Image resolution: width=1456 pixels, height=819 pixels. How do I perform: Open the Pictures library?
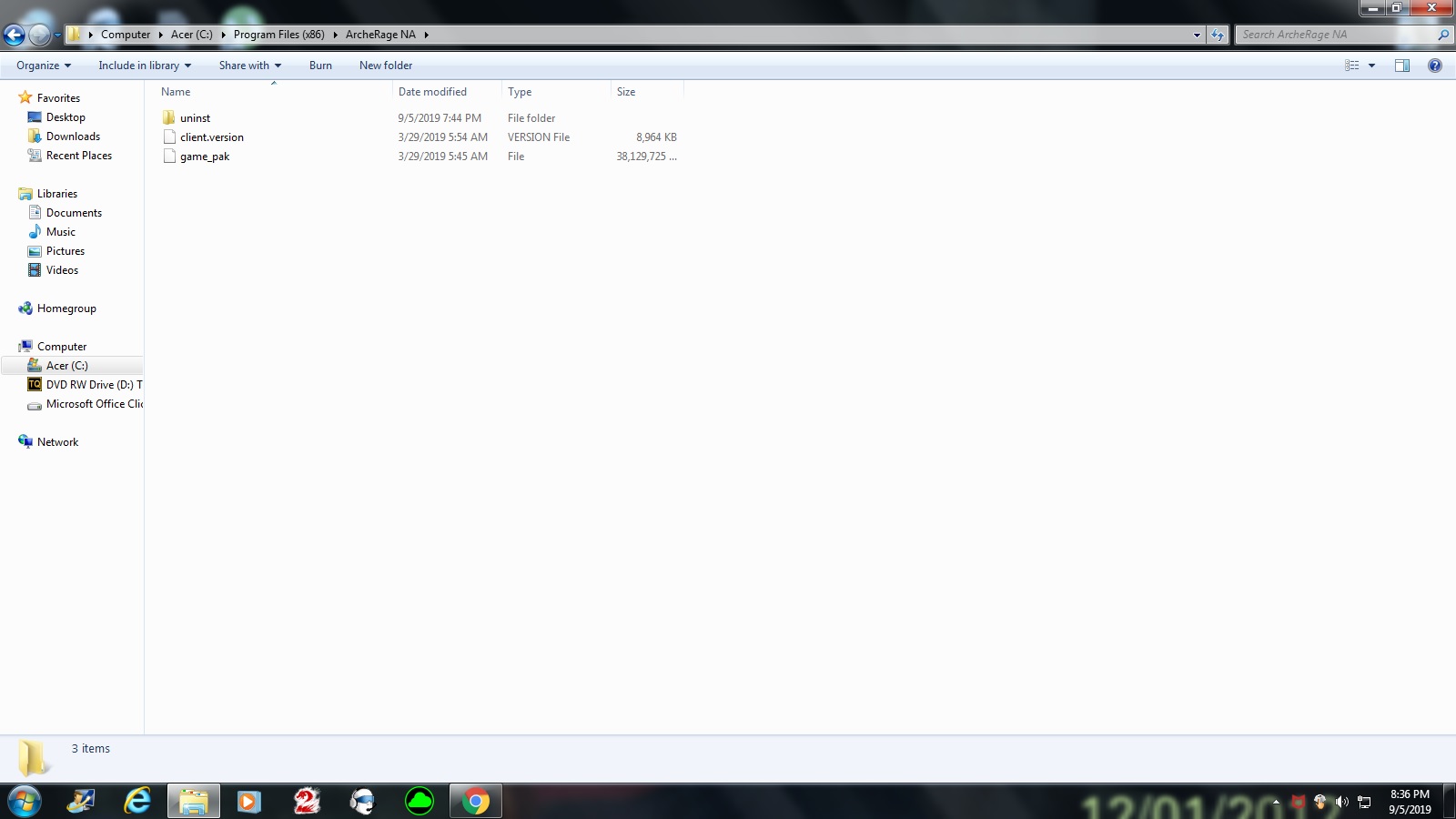66,251
